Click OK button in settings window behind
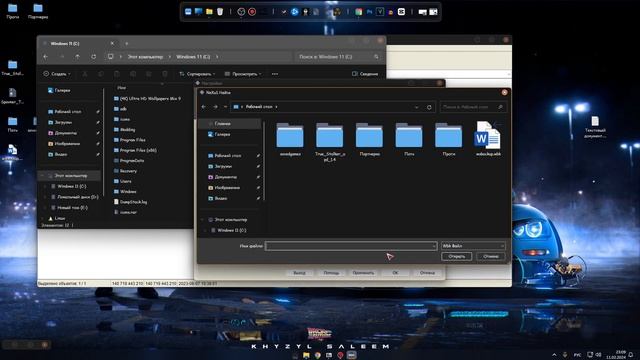 (x=395, y=273)
